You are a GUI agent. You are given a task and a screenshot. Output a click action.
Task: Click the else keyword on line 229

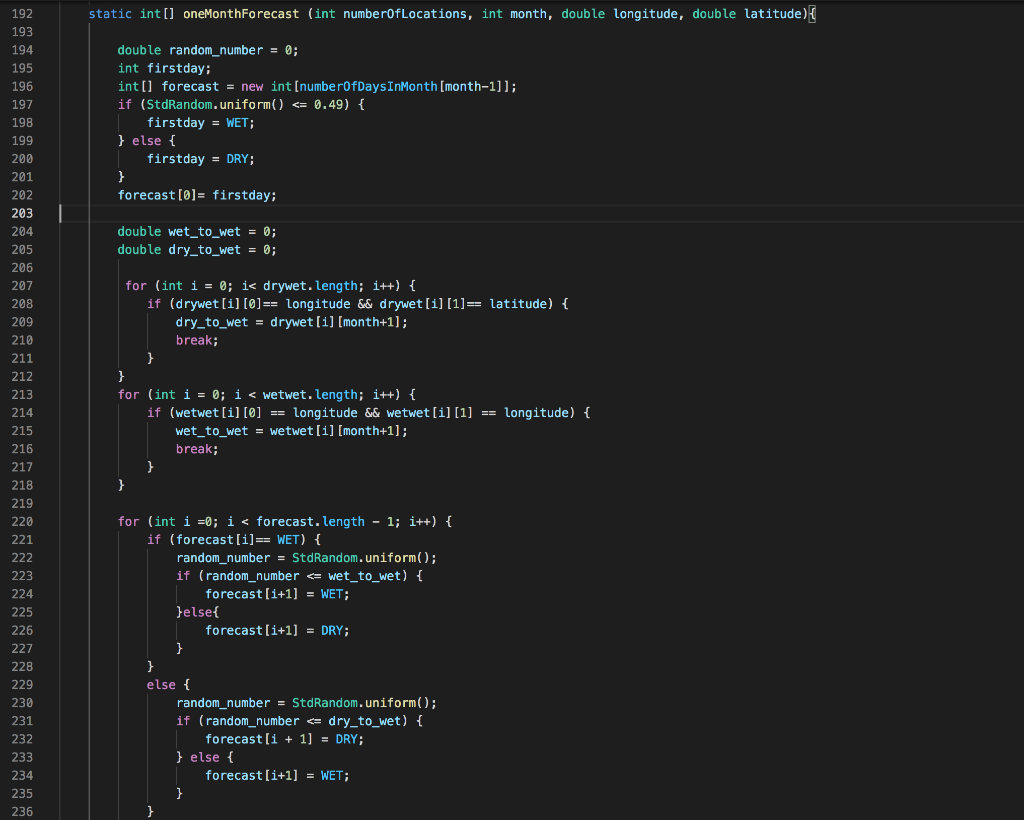pos(160,684)
